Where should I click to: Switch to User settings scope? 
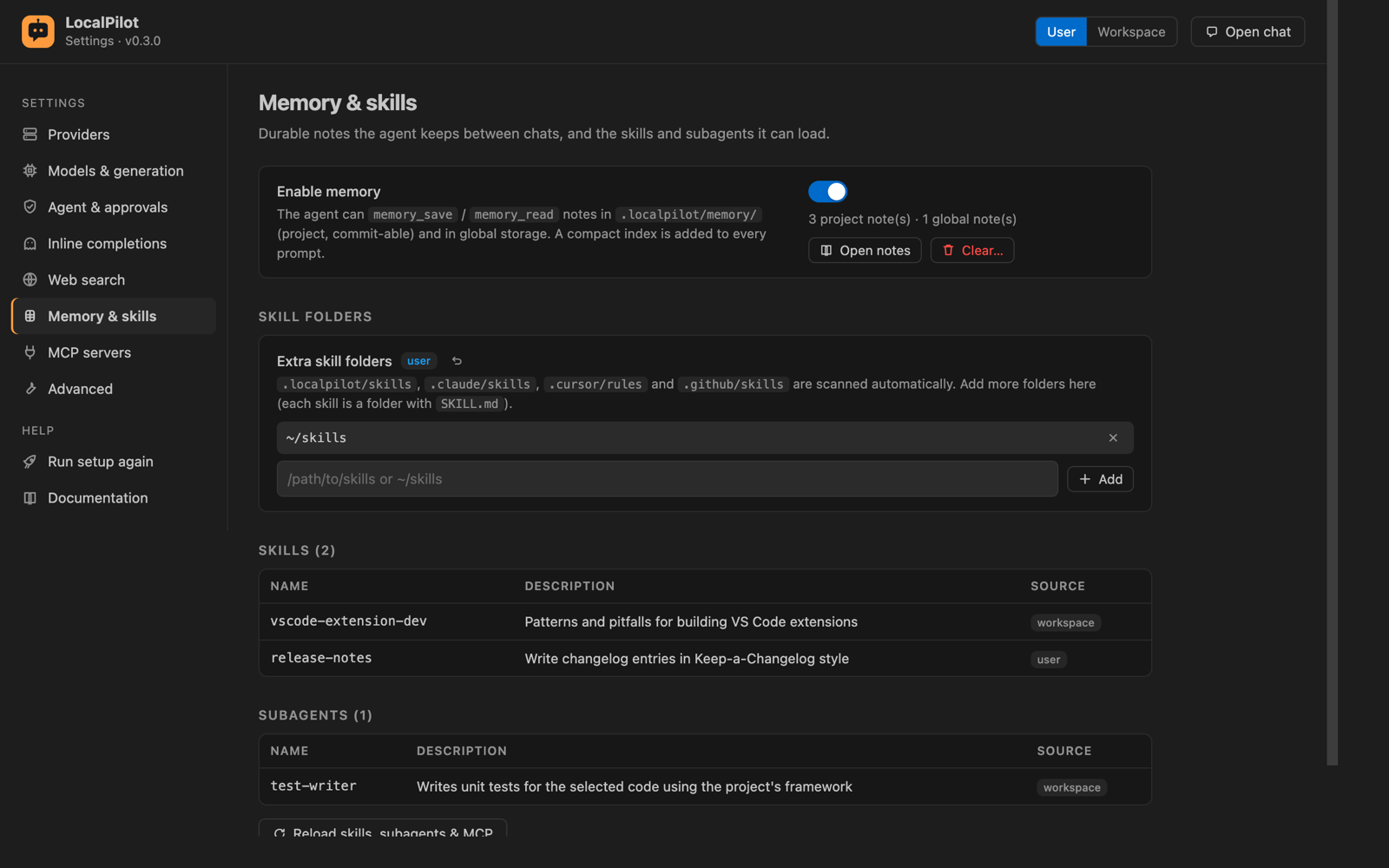click(x=1061, y=32)
